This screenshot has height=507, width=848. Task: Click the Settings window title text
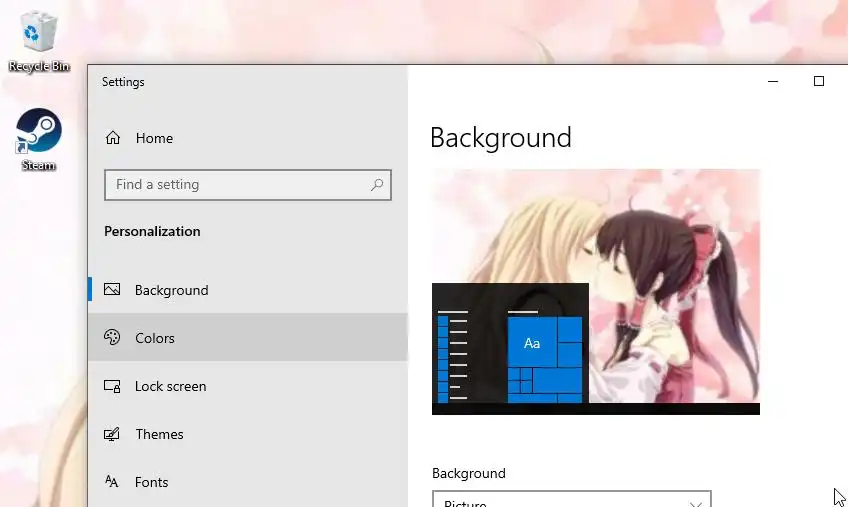click(123, 82)
